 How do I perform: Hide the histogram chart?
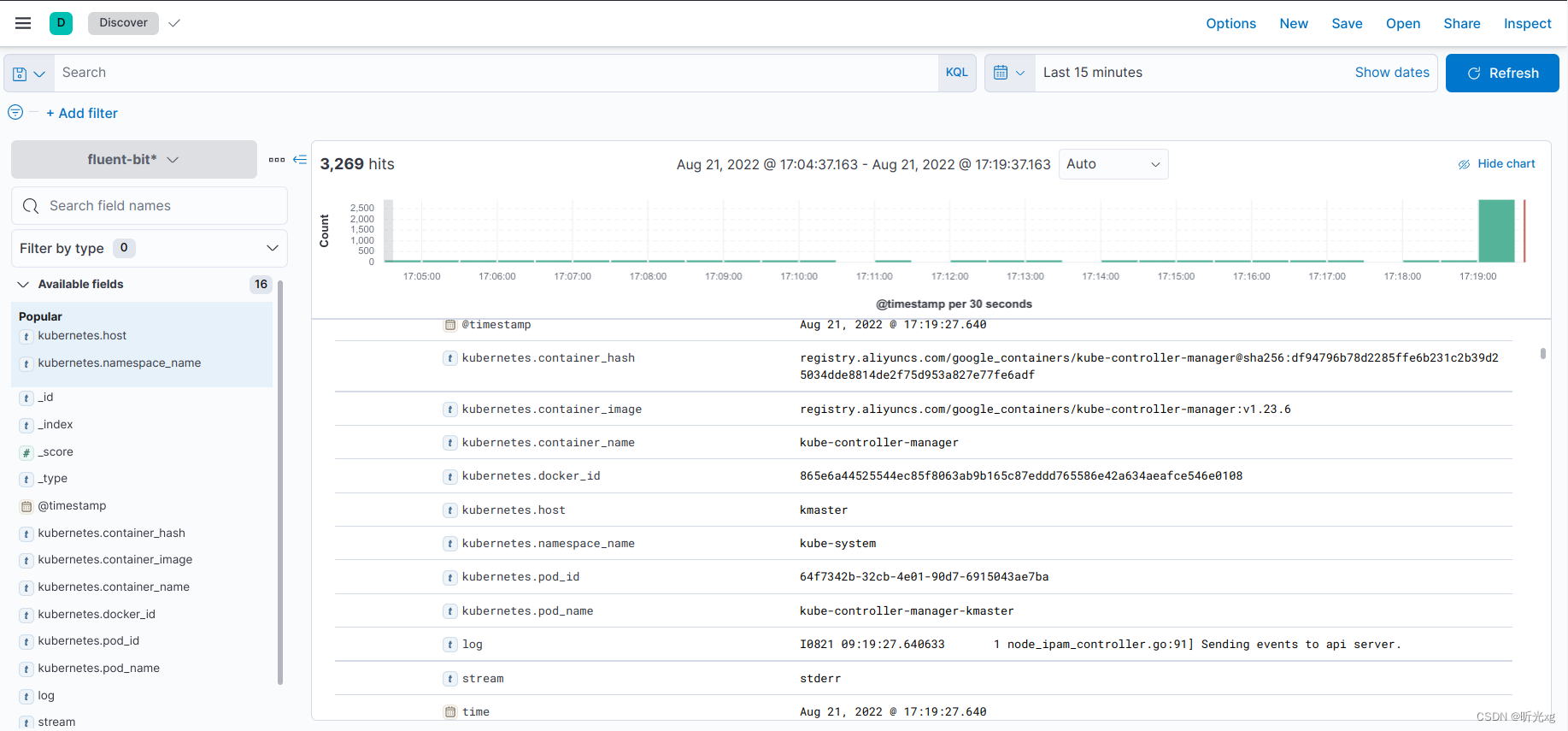1496,163
